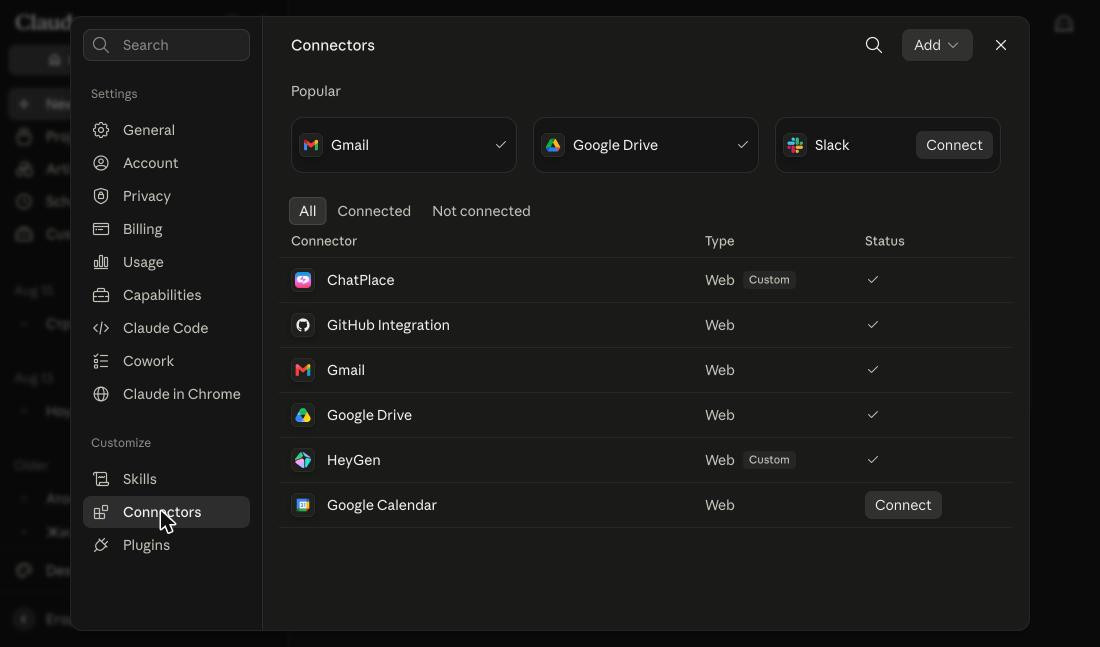Close the settings dialog
Screen dimensions: 1100x647
point(1001,45)
